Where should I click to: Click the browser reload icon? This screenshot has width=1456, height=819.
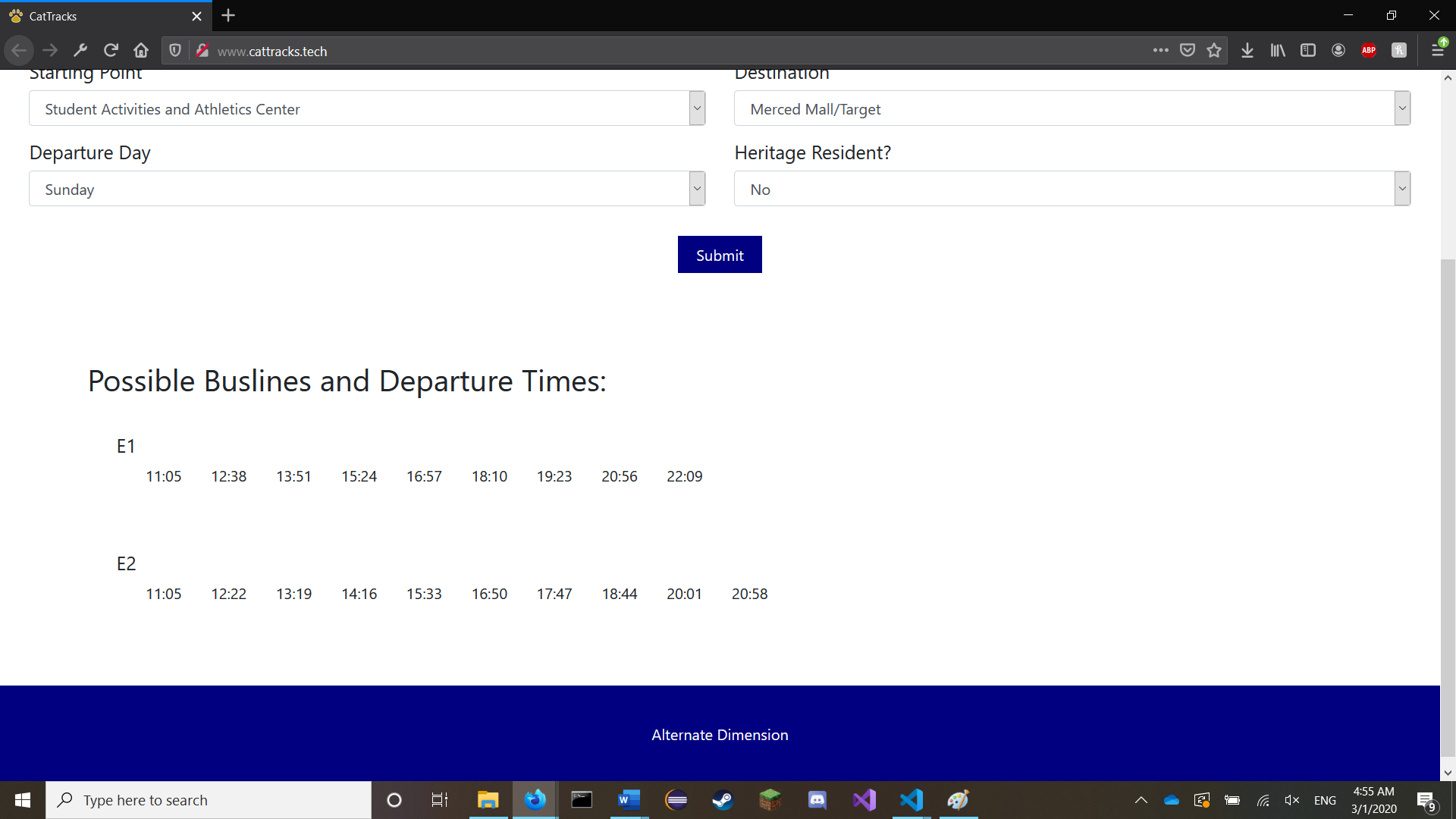pyautogui.click(x=111, y=50)
